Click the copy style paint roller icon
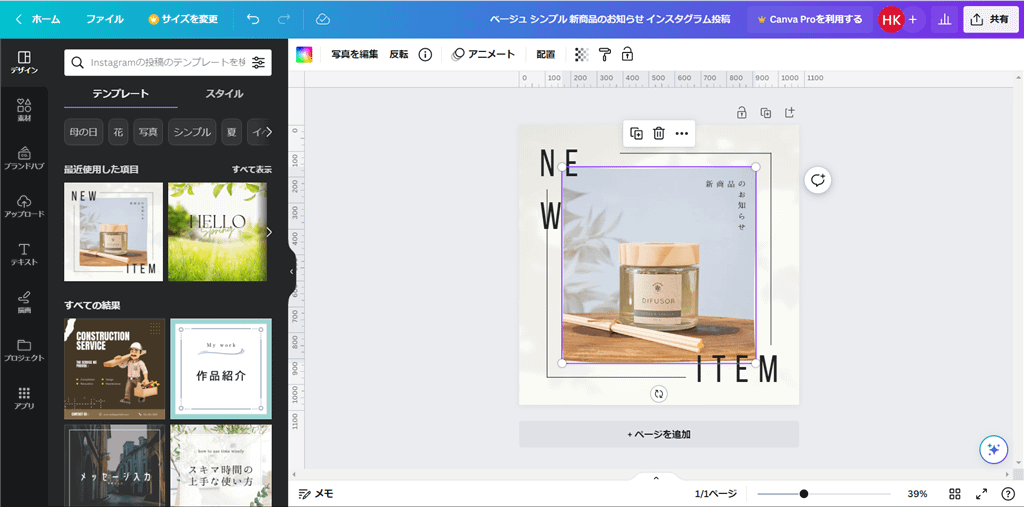The height and width of the screenshot is (507, 1024). pos(605,54)
